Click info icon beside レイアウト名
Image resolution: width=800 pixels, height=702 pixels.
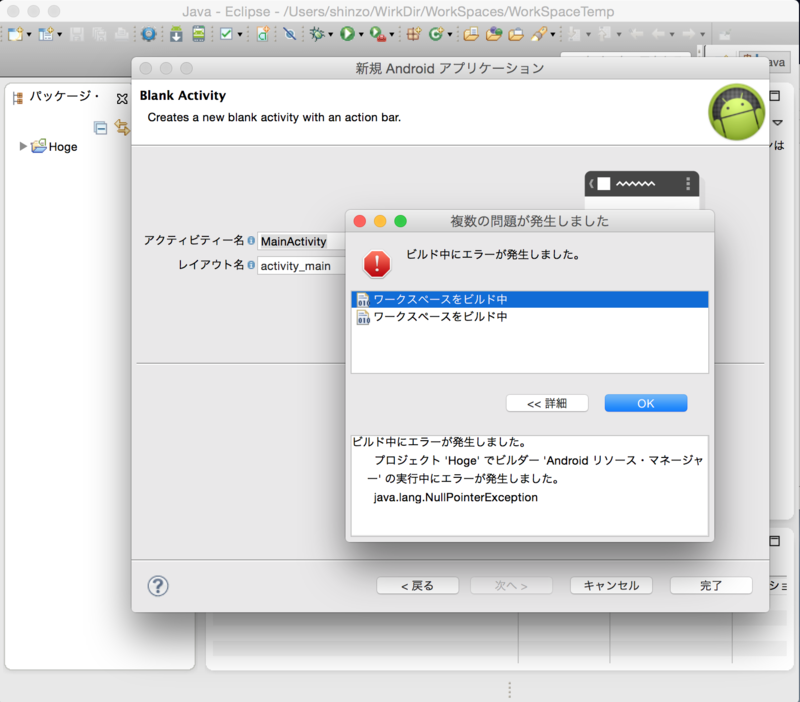click(x=251, y=265)
